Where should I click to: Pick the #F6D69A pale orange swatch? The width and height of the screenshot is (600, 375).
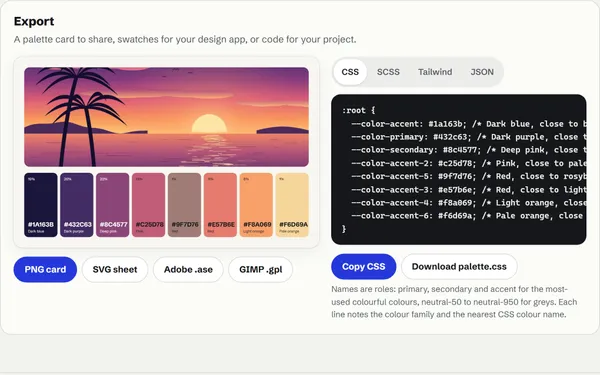[292, 205]
